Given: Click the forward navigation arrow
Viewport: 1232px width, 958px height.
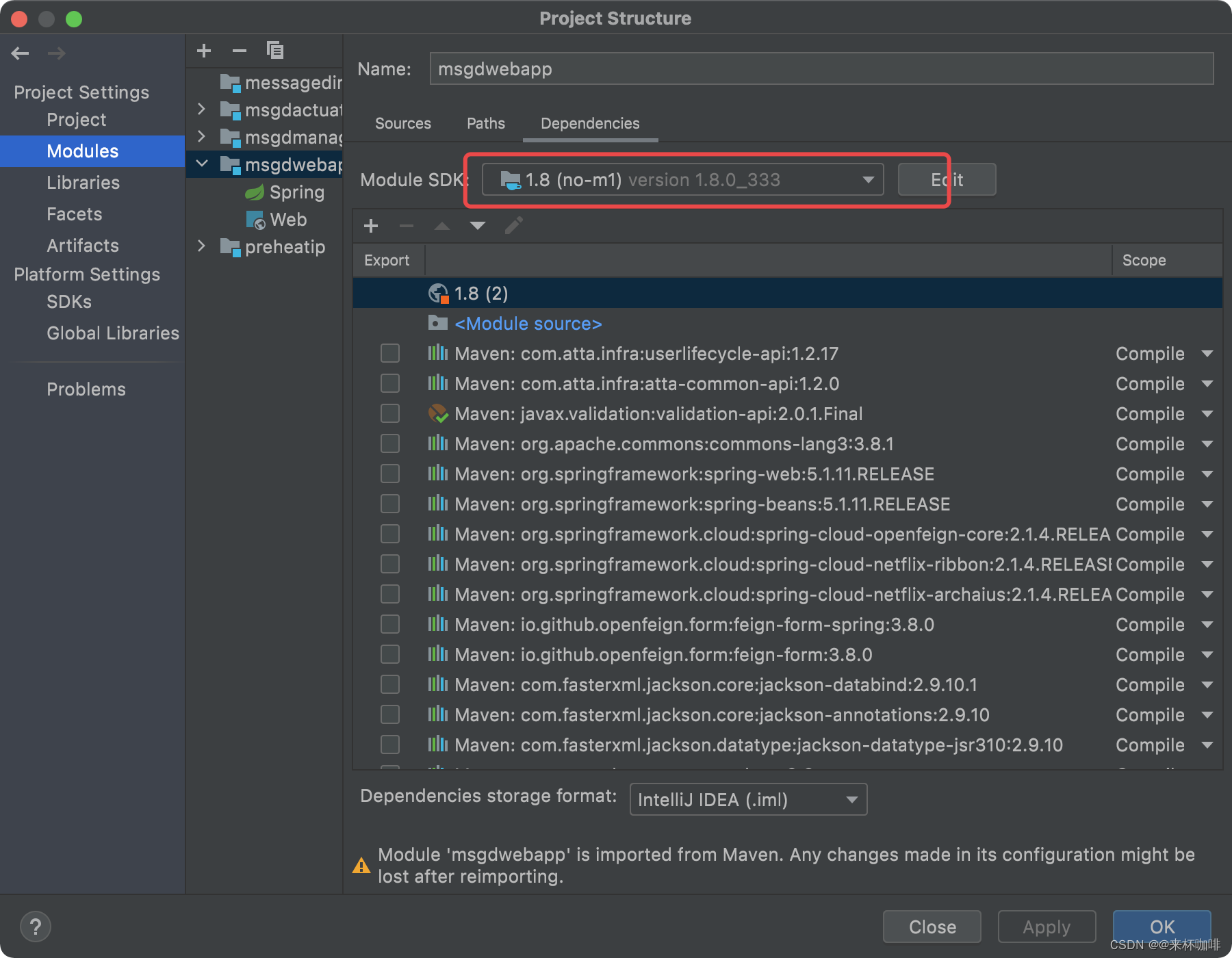Looking at the screenshot, I should (x=57, y=53).
